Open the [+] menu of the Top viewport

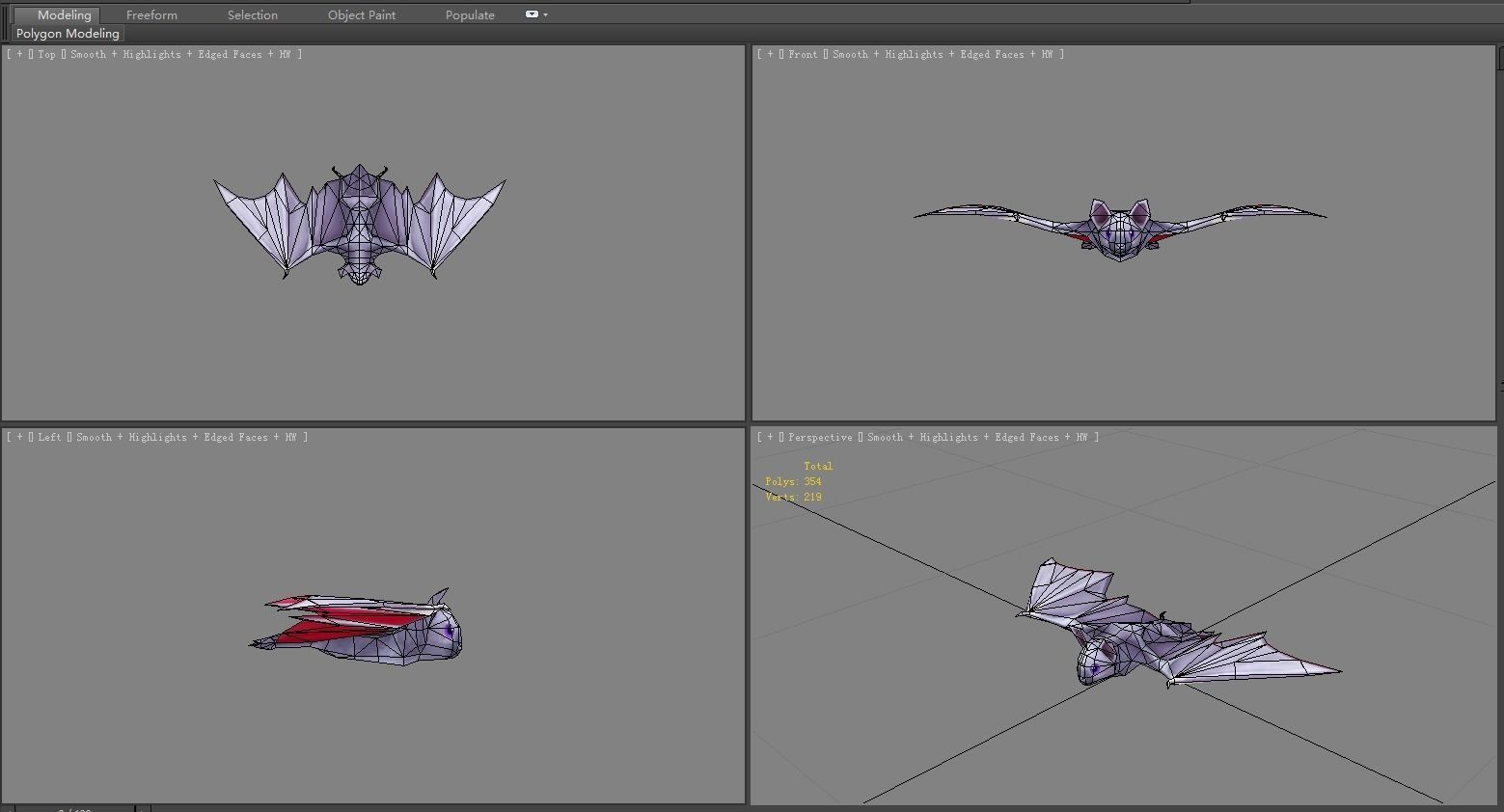click(19, 54)
